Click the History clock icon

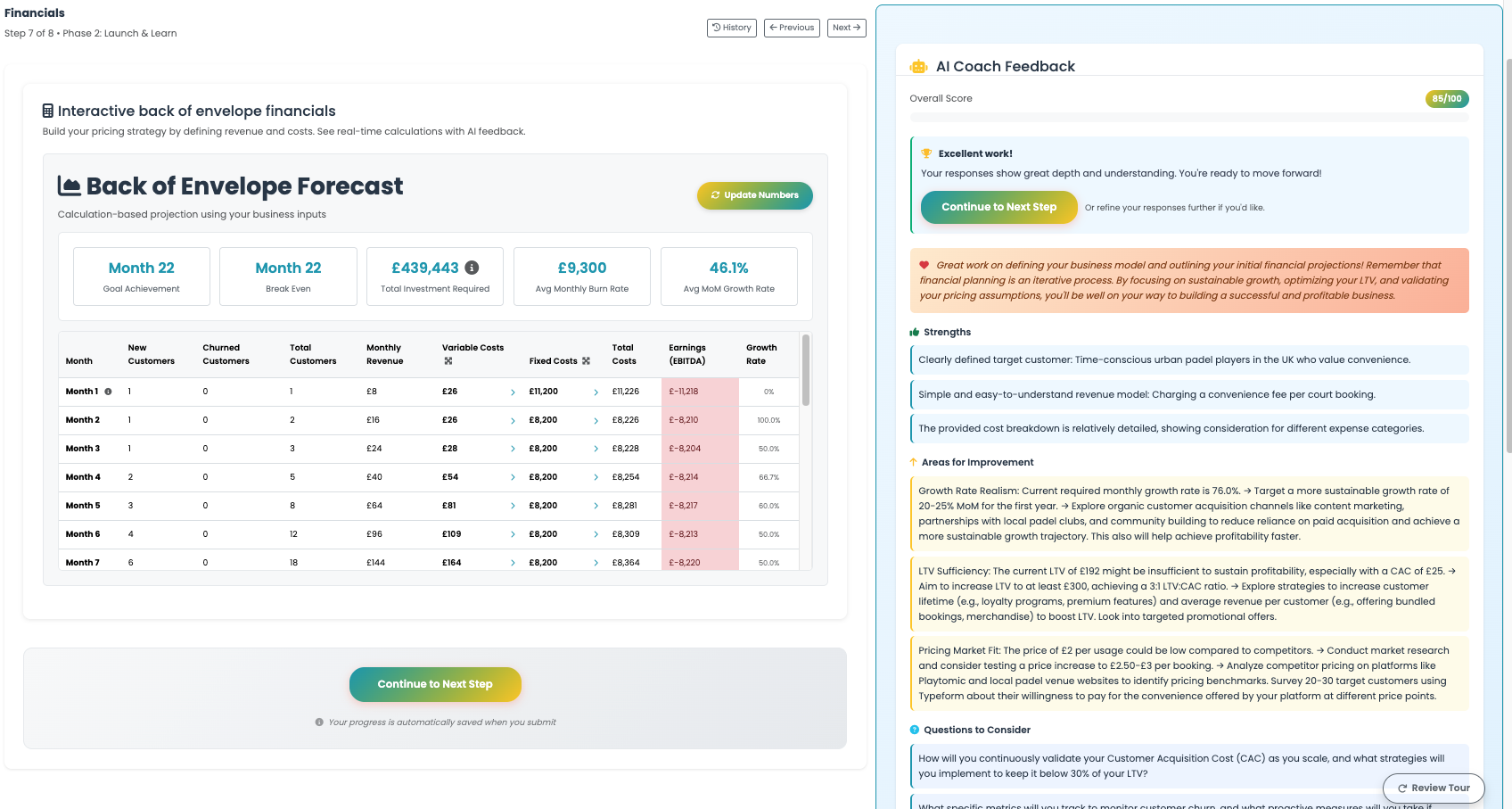coord(715,28)
